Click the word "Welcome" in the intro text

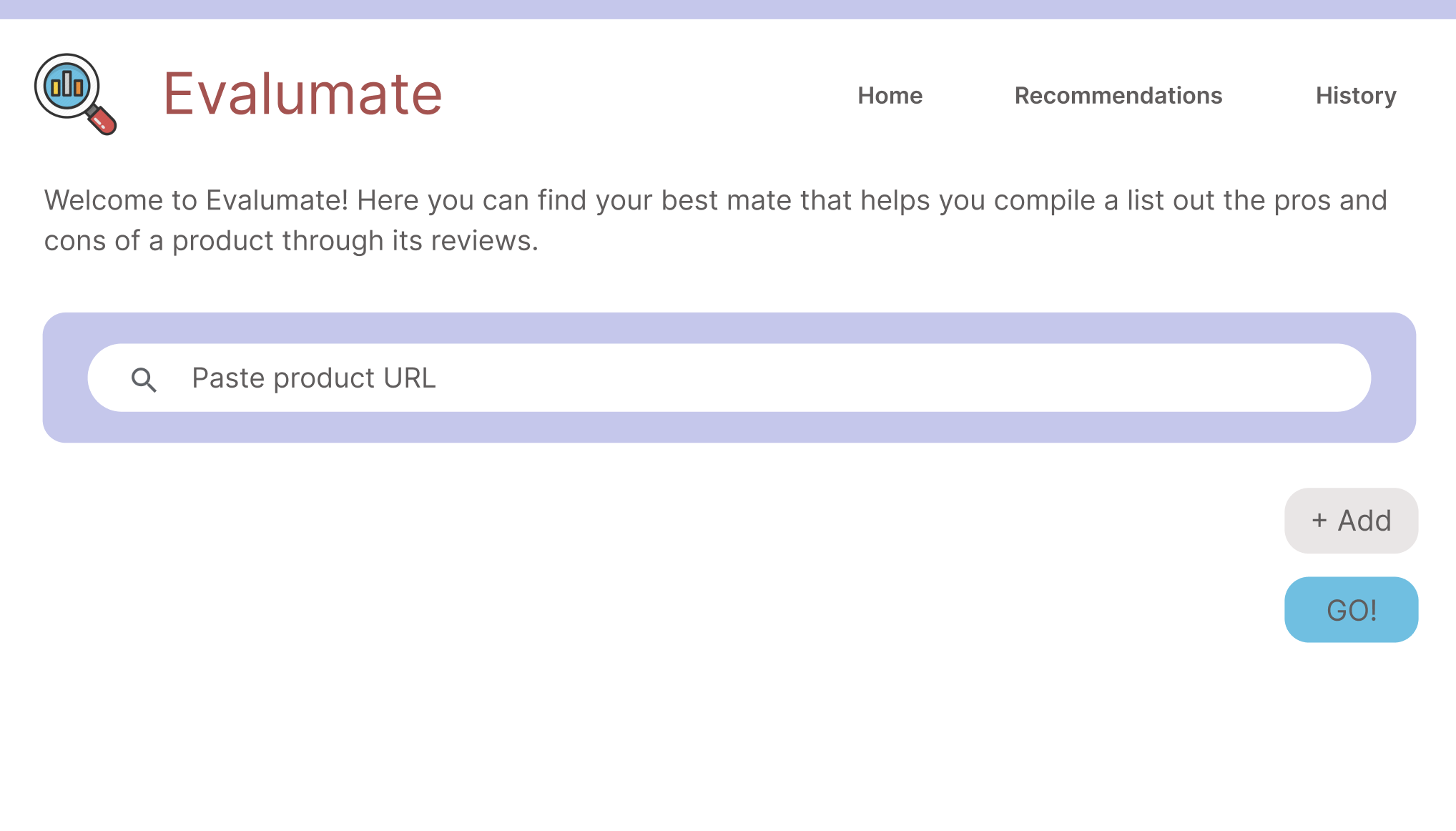tap(104, 200)
